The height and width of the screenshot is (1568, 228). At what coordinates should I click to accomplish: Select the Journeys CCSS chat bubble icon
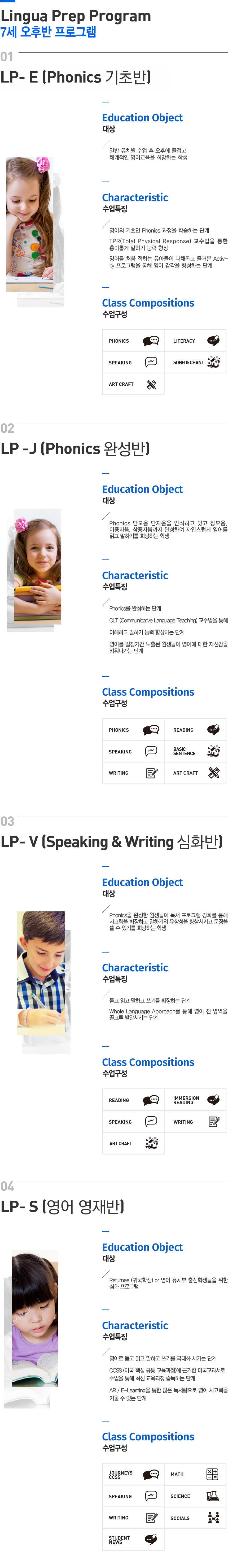click(151, 1474)
